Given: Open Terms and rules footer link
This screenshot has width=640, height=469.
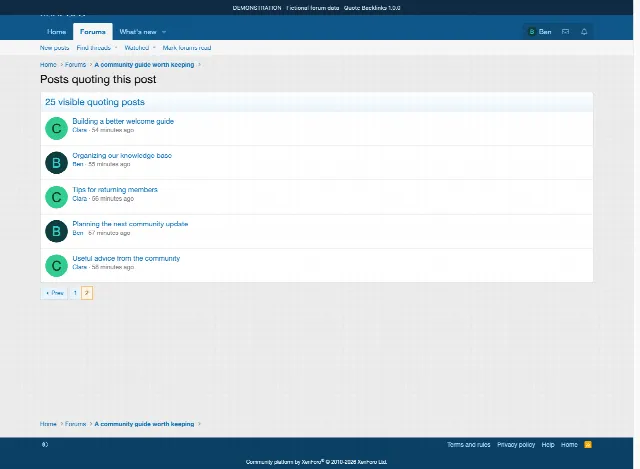Looking at the screenshot, I should tap(469, 445).
